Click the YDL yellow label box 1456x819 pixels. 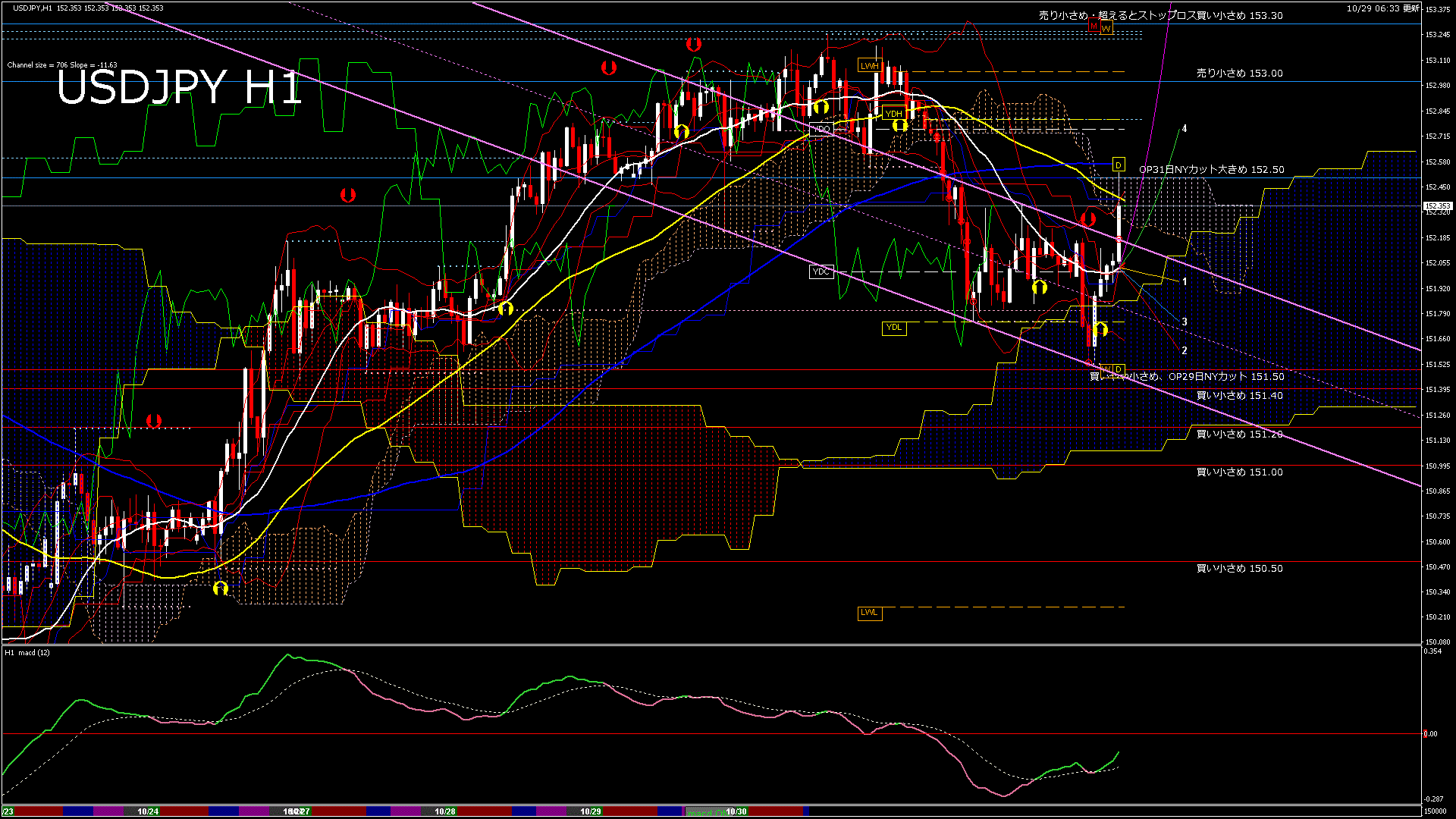tap(894, 327)
